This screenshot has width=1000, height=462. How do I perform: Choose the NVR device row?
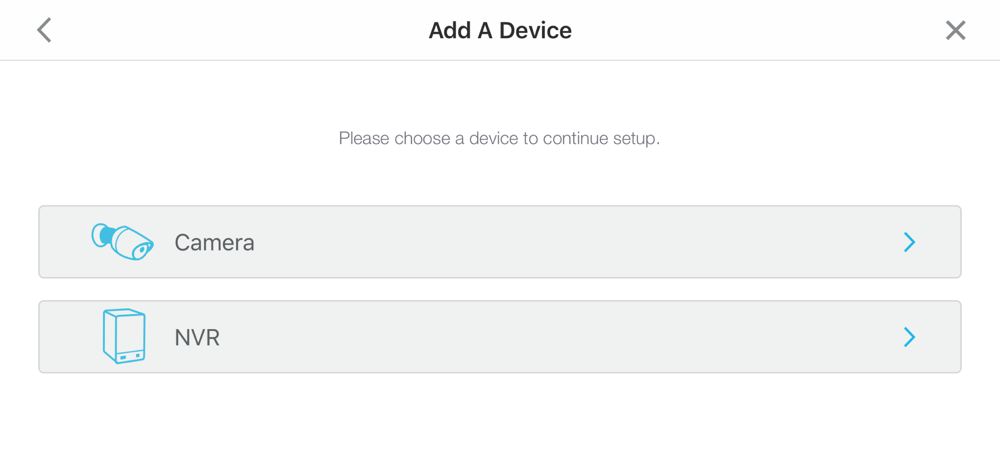500,337
